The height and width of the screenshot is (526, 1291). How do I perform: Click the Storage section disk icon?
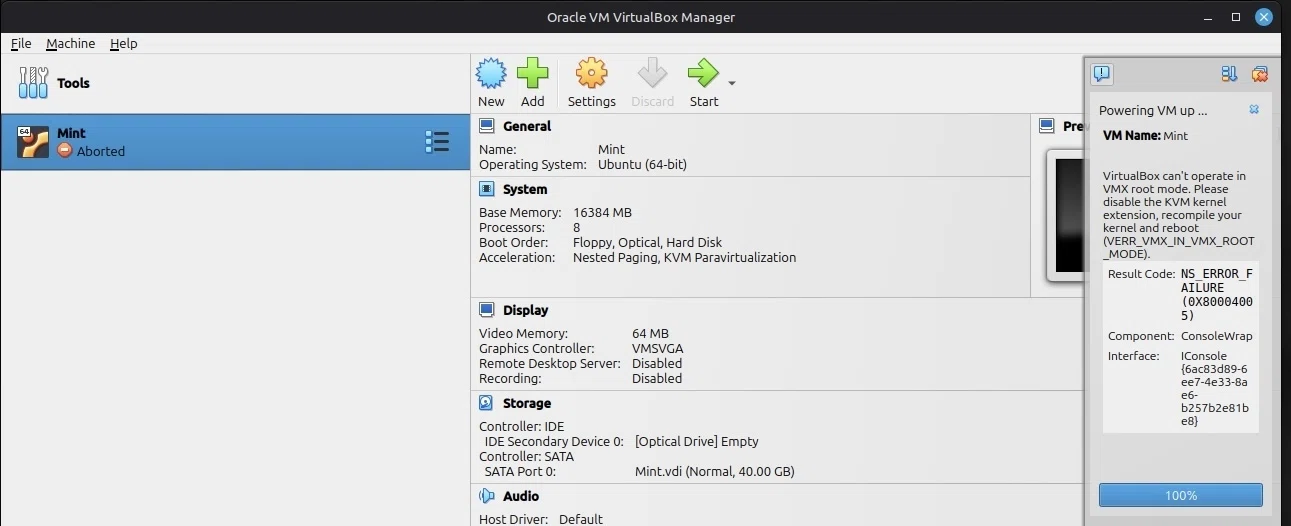[487, 403]
